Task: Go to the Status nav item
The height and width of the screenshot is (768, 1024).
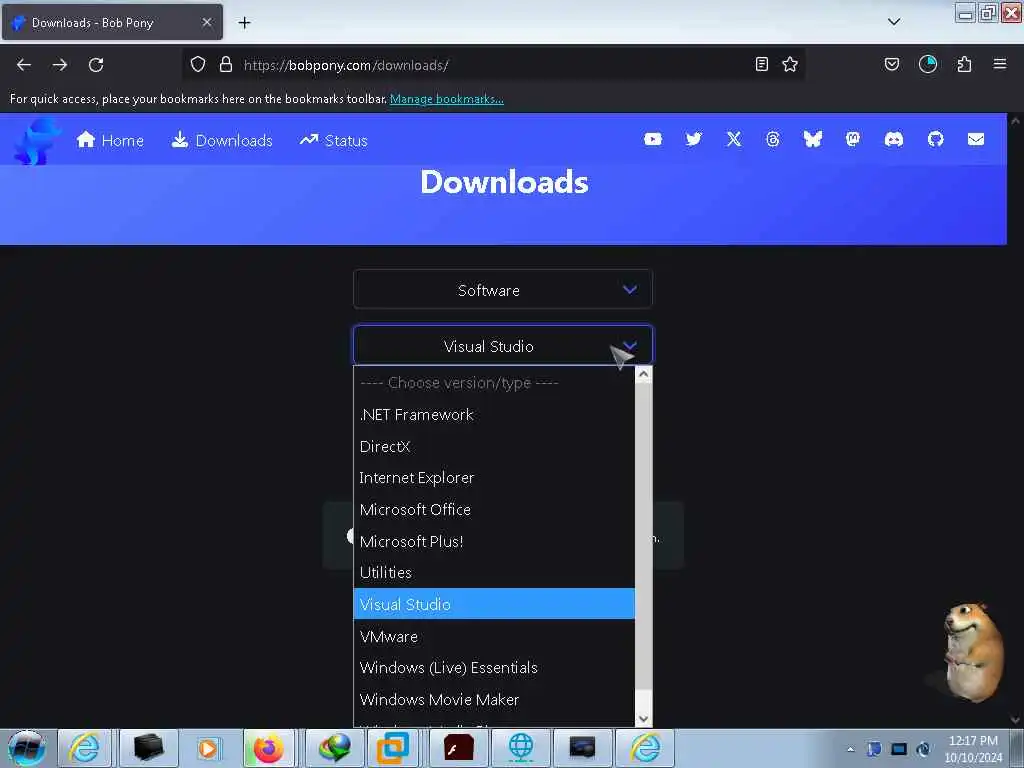Action: pos(334,140)
